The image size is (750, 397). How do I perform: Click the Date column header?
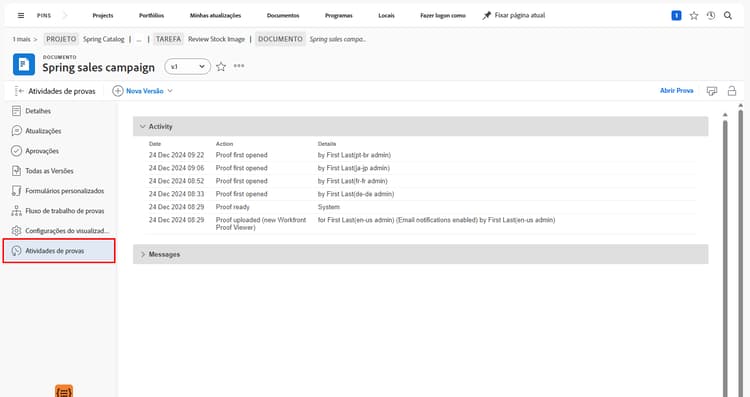(x=155, y=143)
